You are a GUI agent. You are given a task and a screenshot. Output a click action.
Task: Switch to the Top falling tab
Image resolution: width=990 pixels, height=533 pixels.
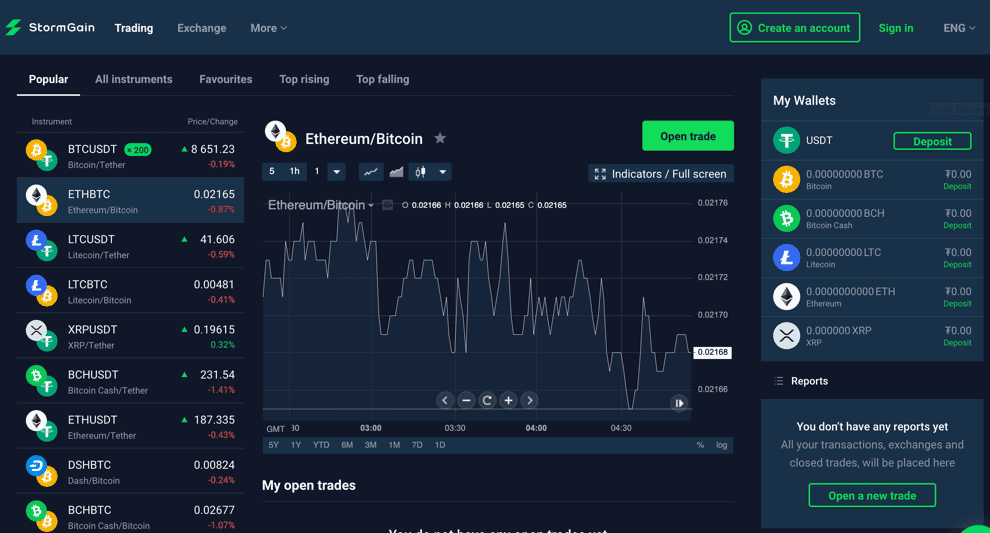[383, 80]
